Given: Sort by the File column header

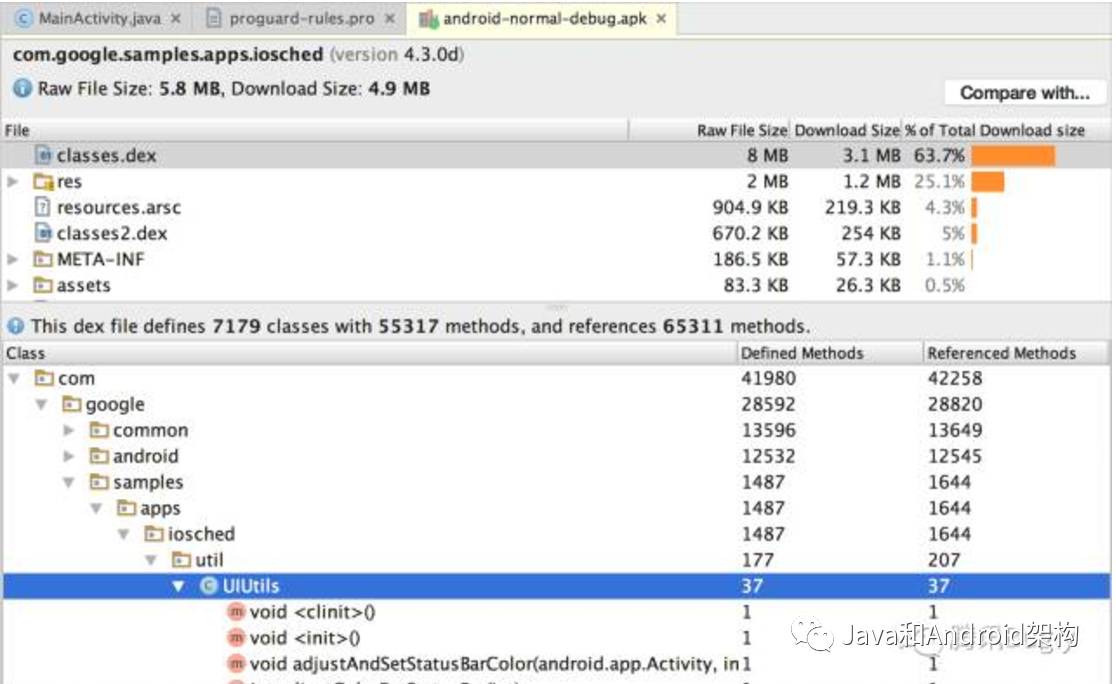Looking at the screenshot, I should pyautogui.click(x=315, y=131).
